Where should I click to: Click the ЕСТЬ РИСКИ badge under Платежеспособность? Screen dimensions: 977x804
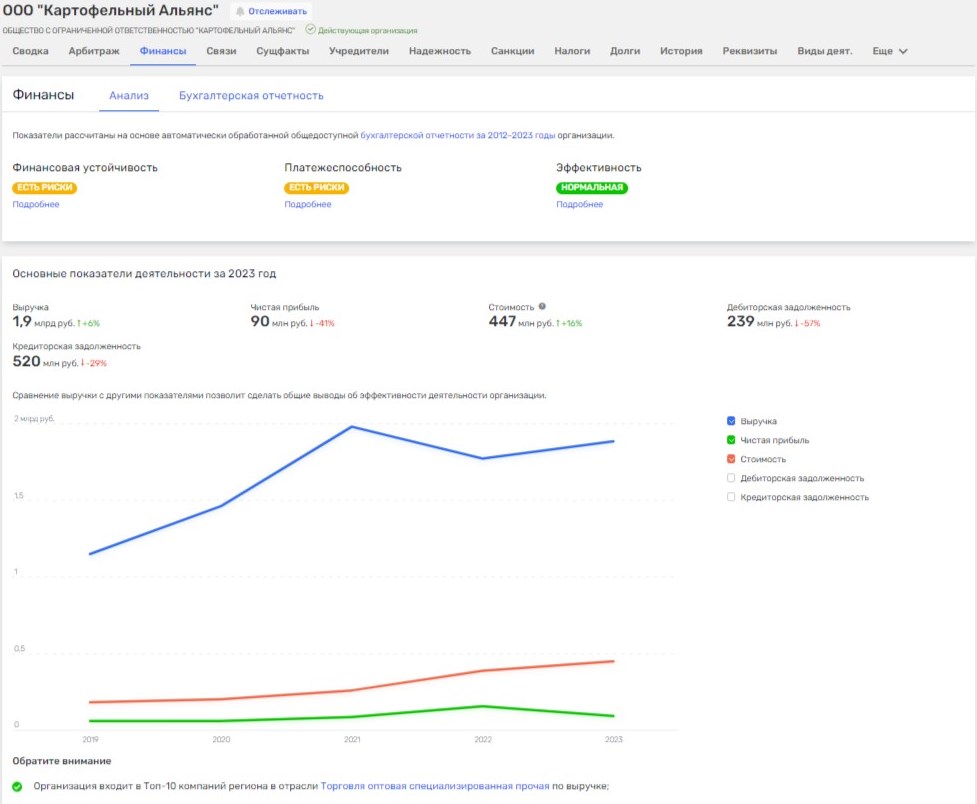coord(317,188)
